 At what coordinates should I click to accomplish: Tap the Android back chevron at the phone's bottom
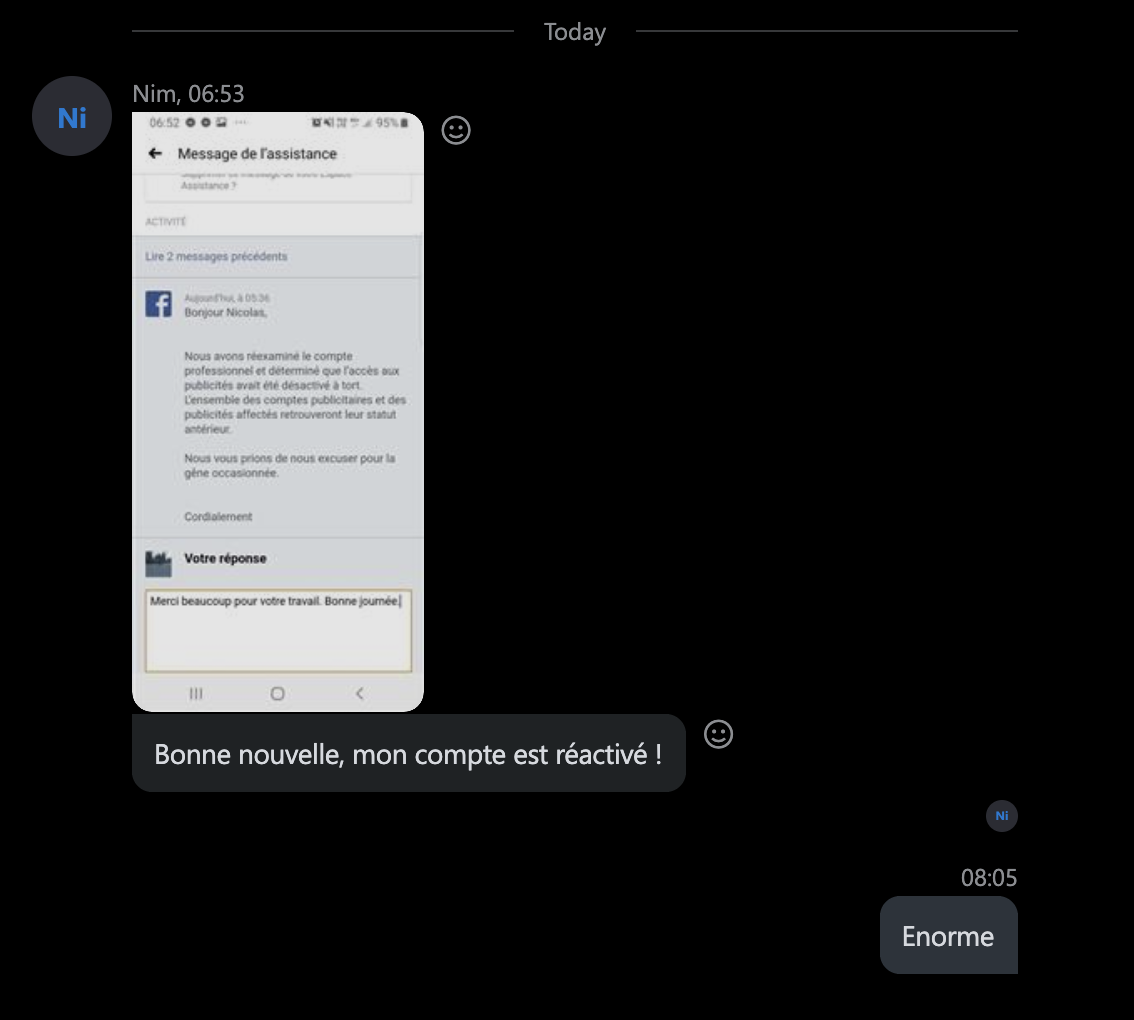360,693
